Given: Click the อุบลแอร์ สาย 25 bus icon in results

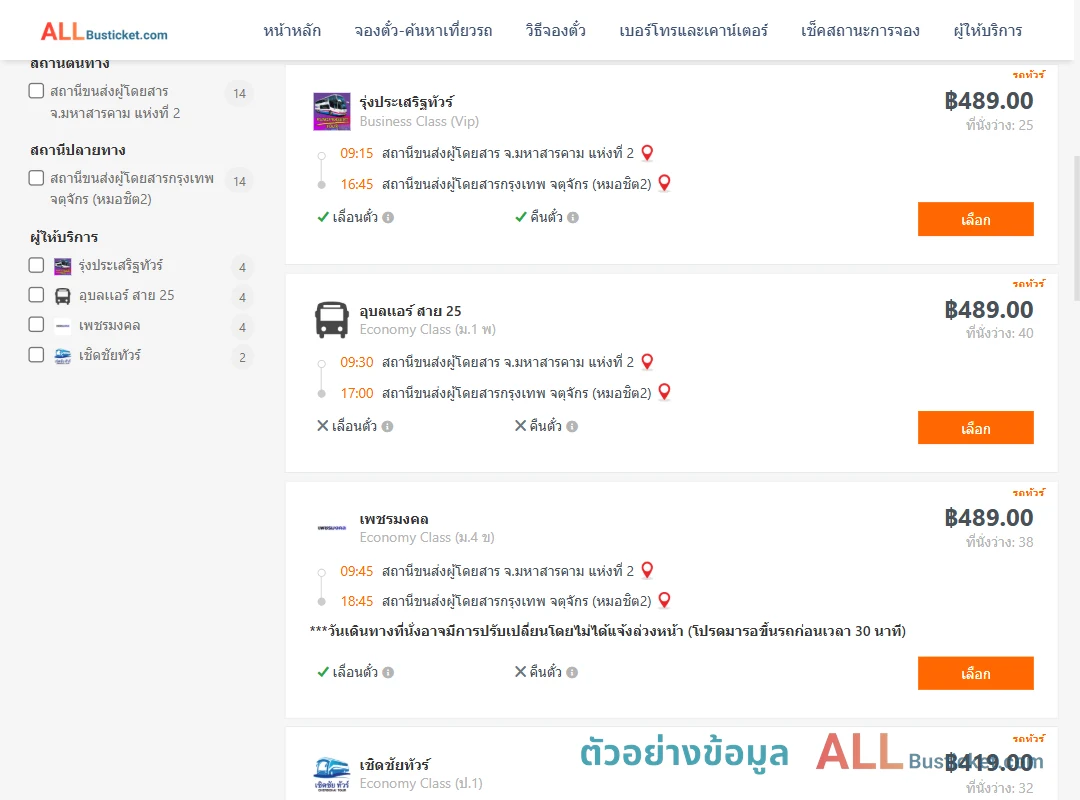Looking at the screenshot, I should point(331,320).
